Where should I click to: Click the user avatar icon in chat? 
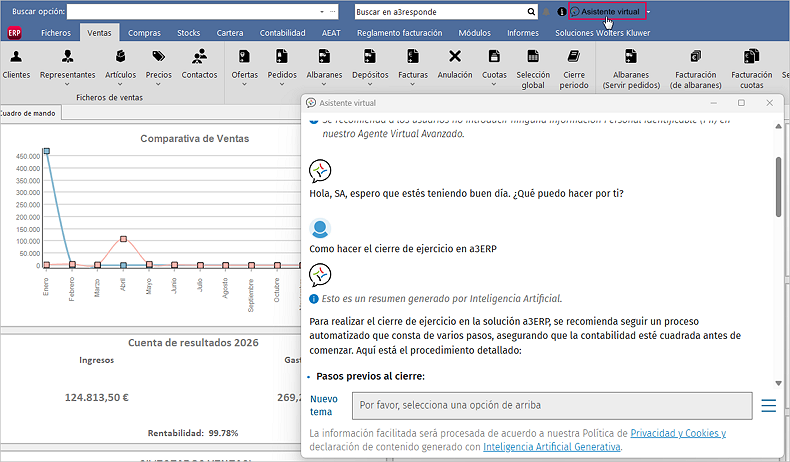click(319, 228)
